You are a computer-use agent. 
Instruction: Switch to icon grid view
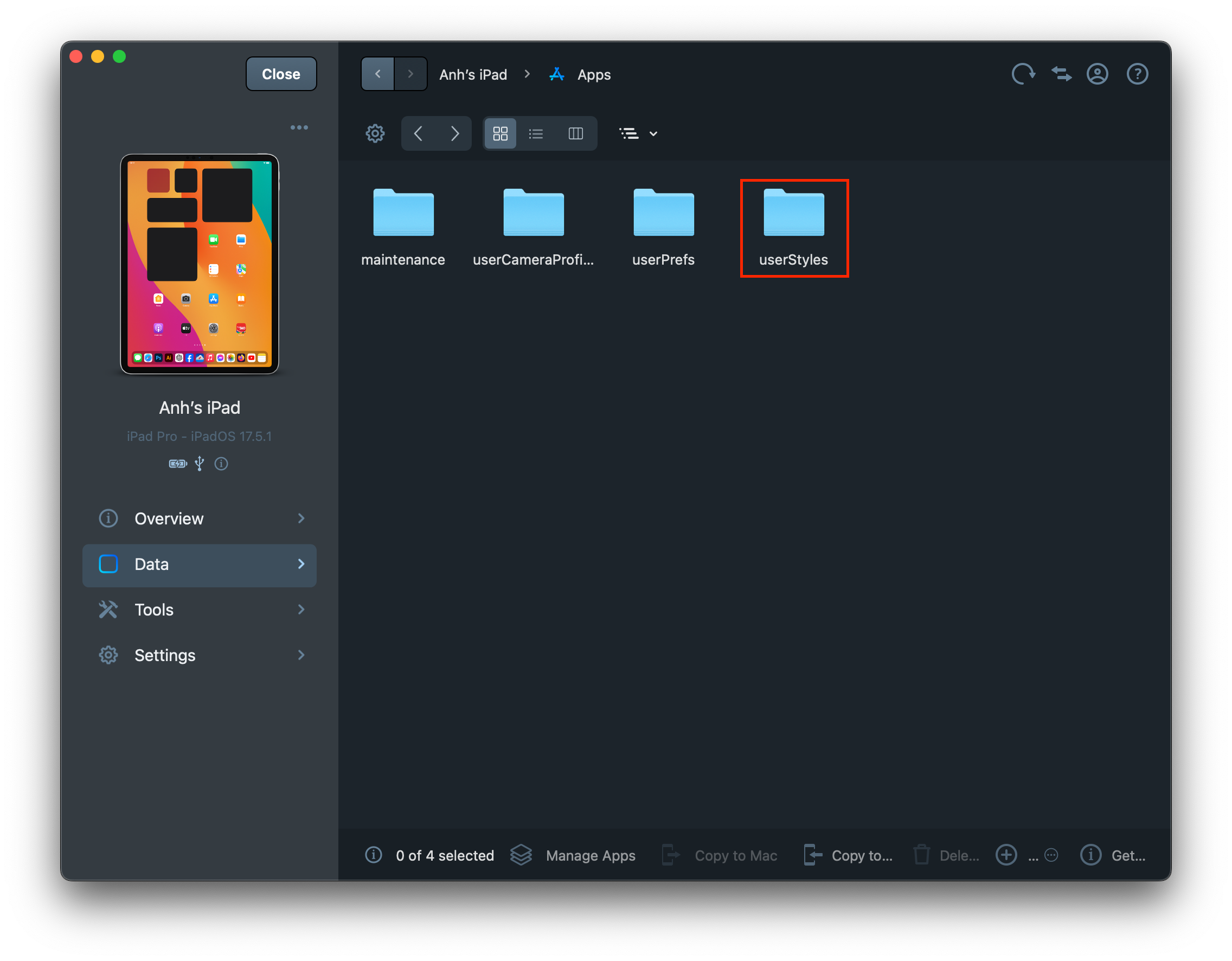(x=501, y=134)
